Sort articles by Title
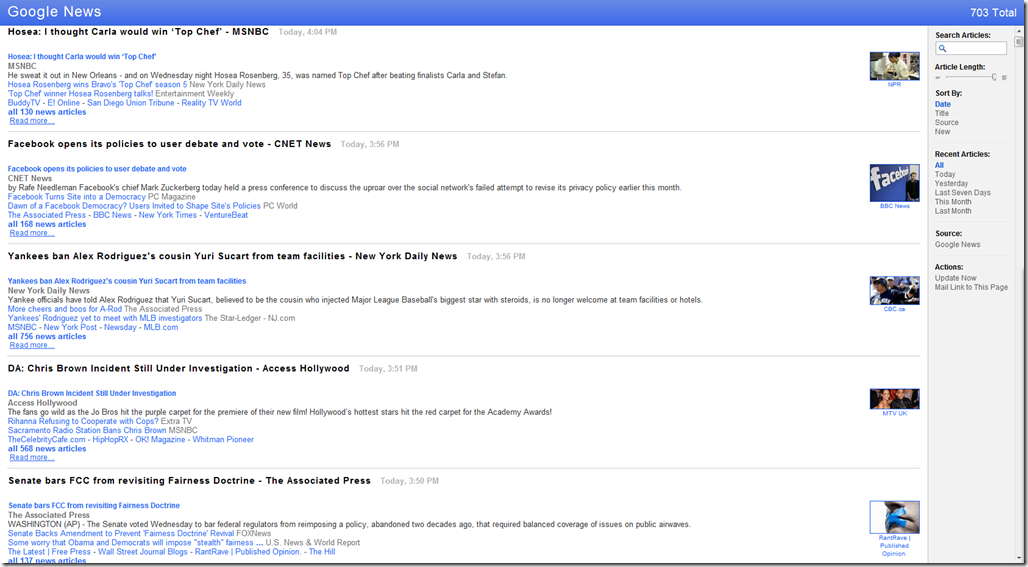Image resolution: width=1028 pixels, height=567 pixels. (x=941, y=113)
